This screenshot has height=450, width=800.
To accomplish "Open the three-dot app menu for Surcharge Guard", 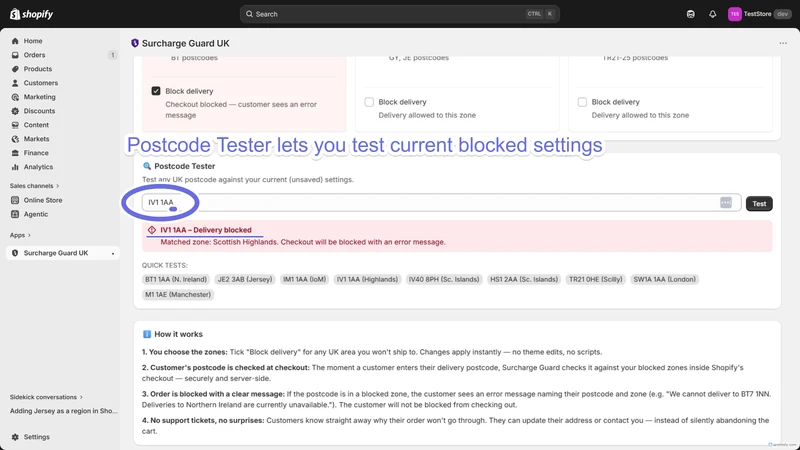I will point(783,43).
